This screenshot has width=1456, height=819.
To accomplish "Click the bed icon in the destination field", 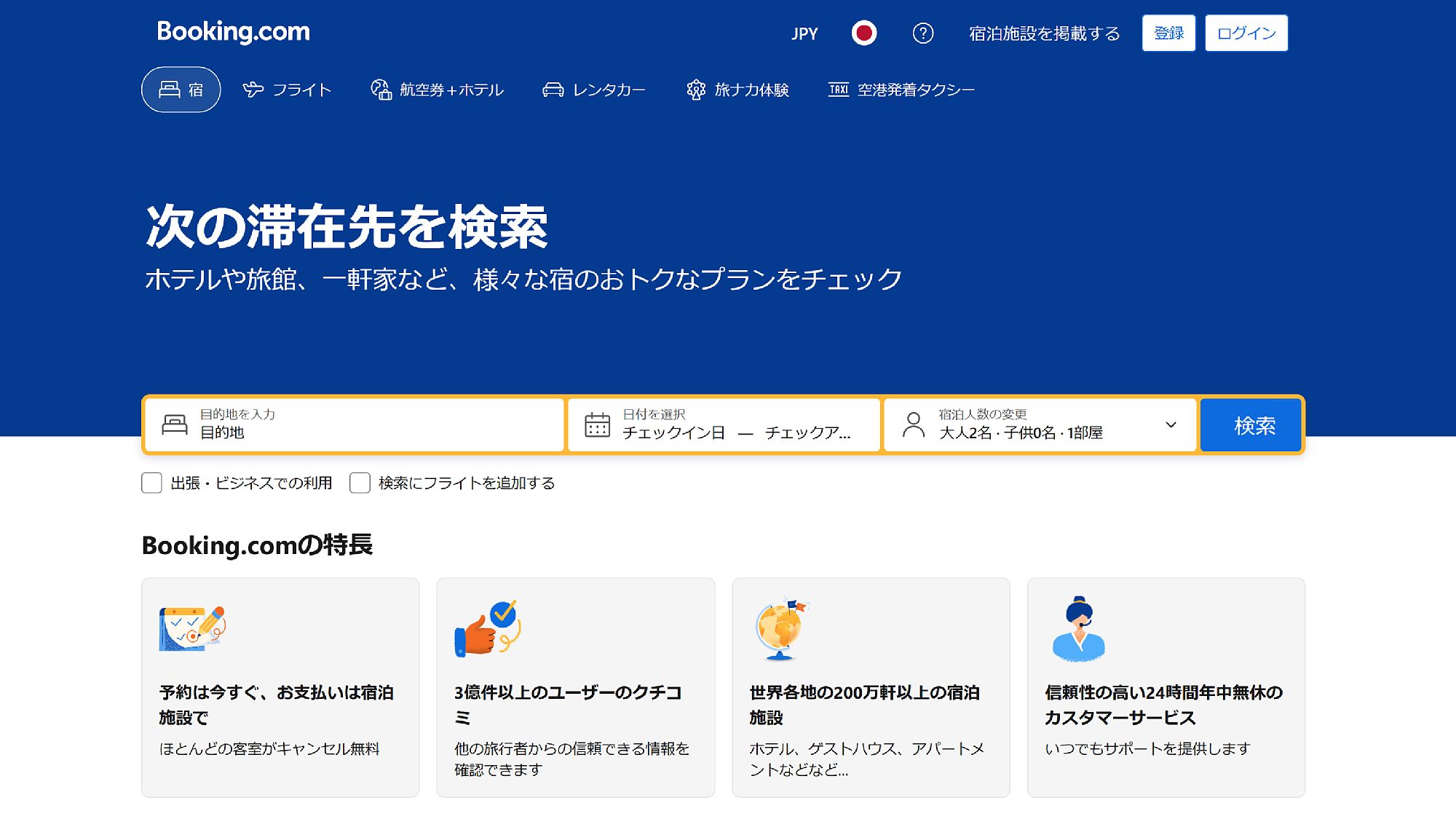I will [x=175, y=424].
